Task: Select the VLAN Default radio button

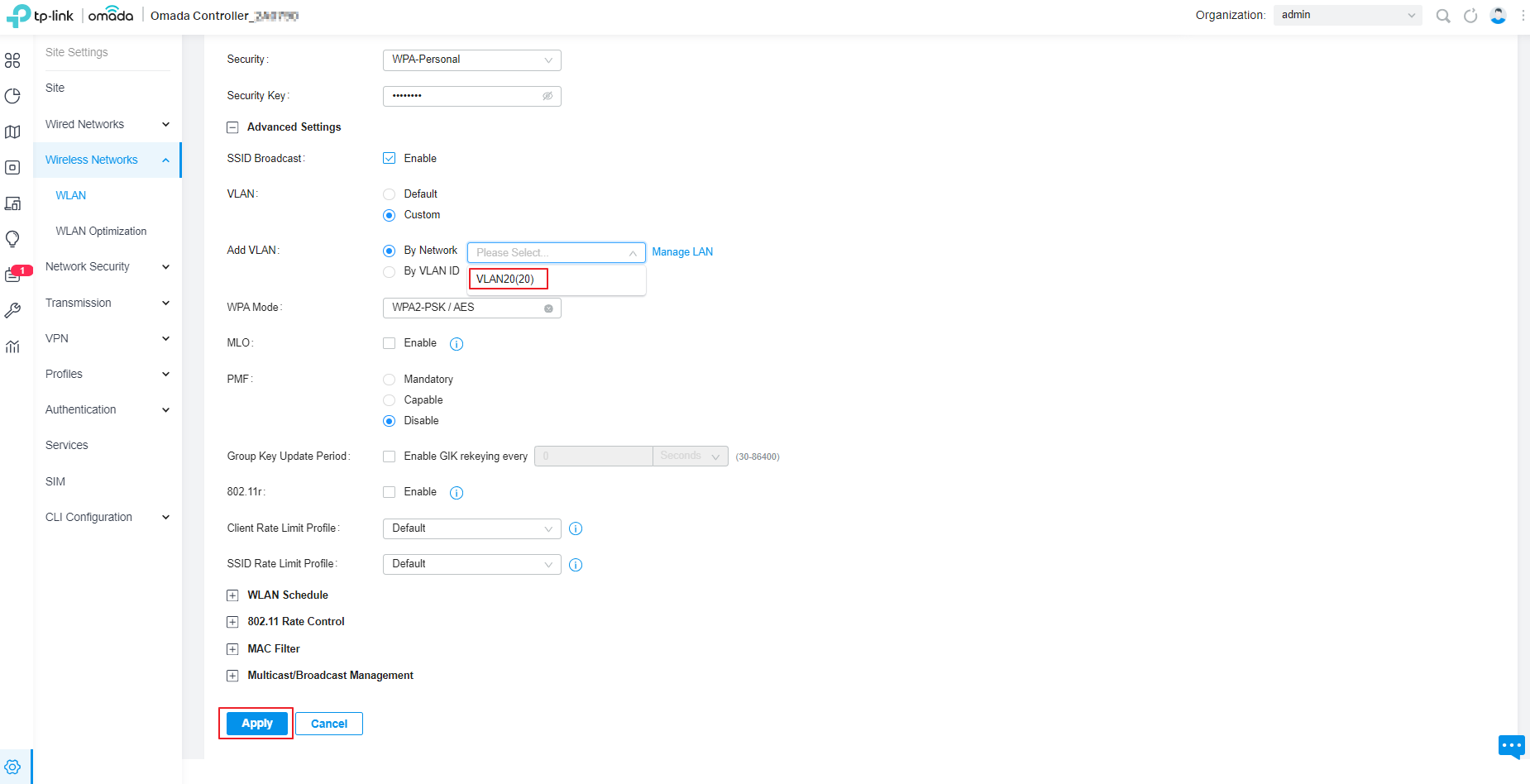Action: (390, 194)
